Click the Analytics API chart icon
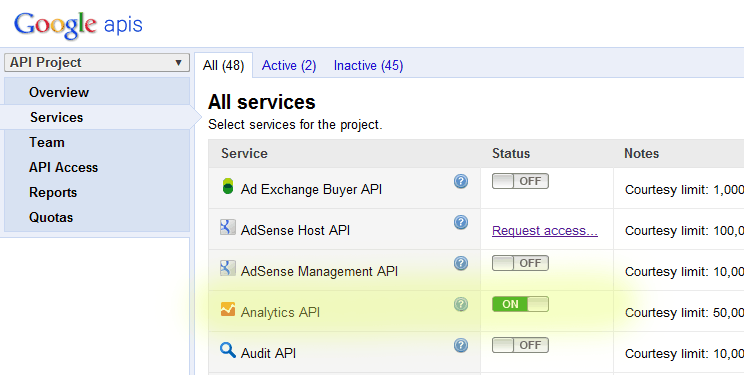The height and width of the screenshot is (375, 744). click(228, 309)
